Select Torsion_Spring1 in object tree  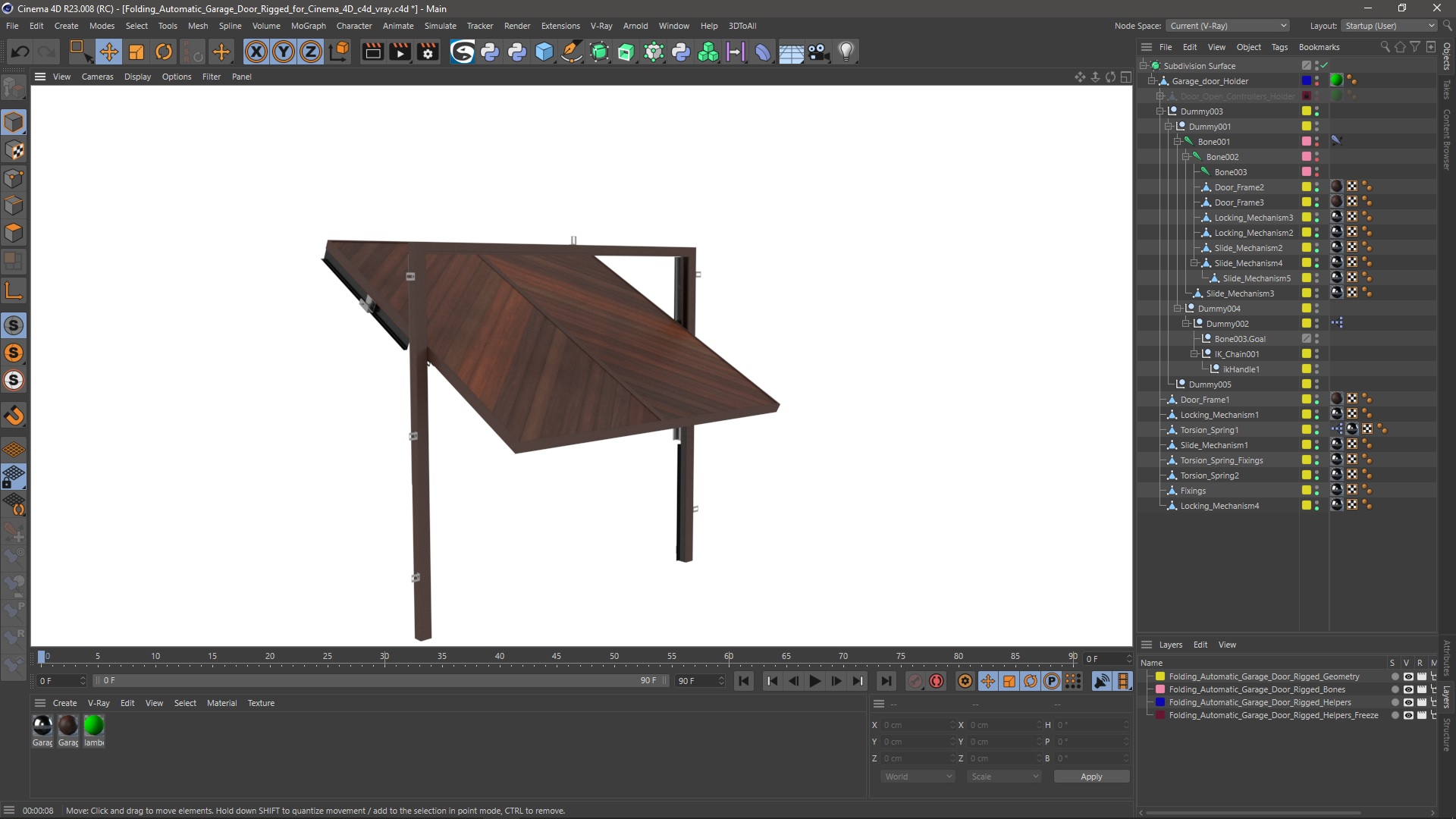pyautogui.click(x=1209, y=430)
